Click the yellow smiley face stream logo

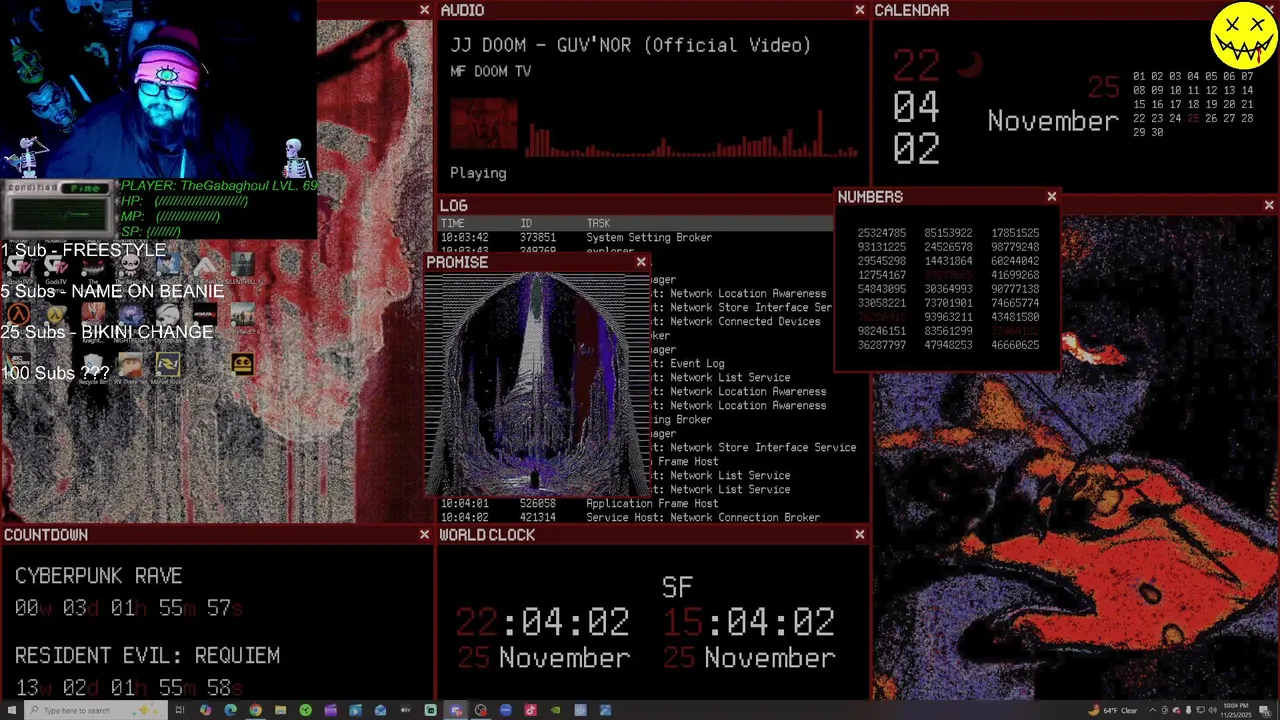tap(1243, 35)
